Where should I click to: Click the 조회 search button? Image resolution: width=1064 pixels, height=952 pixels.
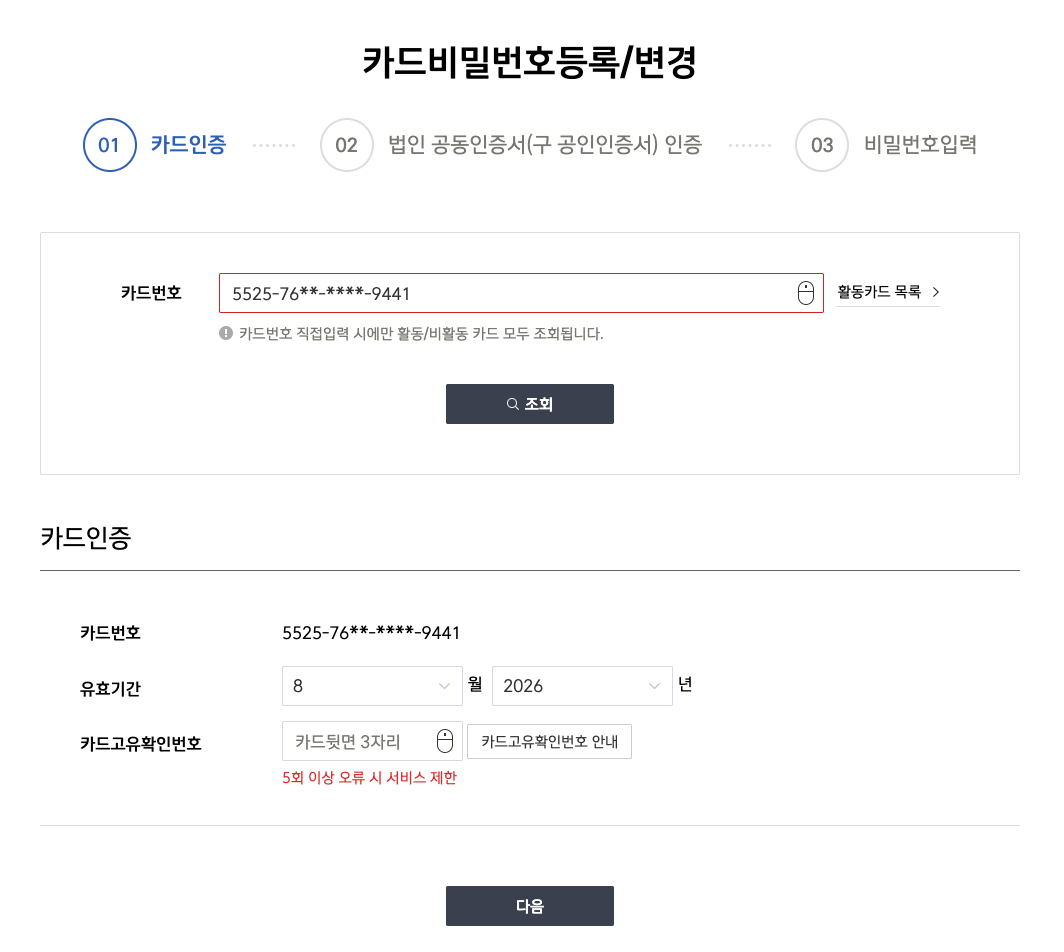point(530,404)
